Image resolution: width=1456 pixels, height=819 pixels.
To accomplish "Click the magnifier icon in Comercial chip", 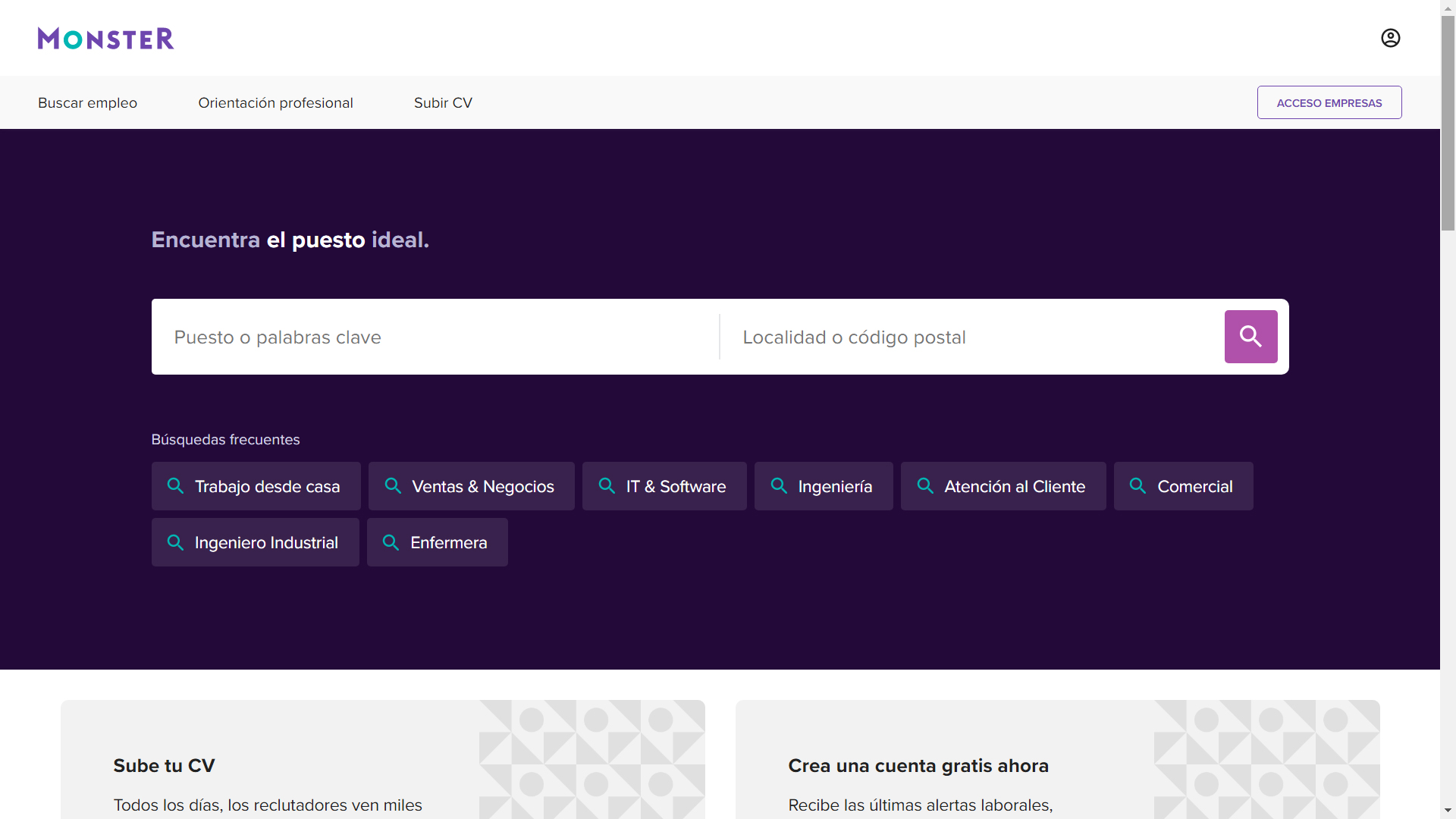I will pos(1137,485).
